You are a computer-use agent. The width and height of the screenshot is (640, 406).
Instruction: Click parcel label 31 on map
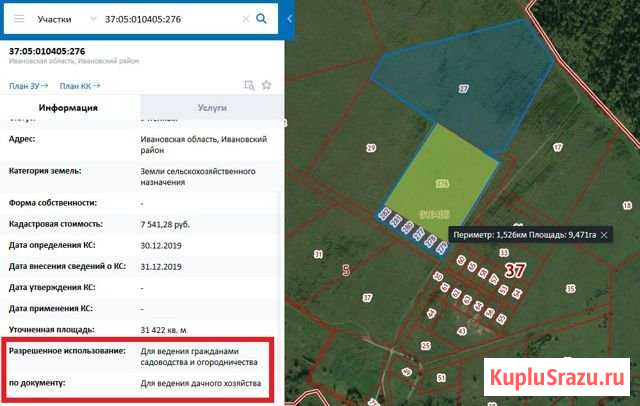click(318, 255)
